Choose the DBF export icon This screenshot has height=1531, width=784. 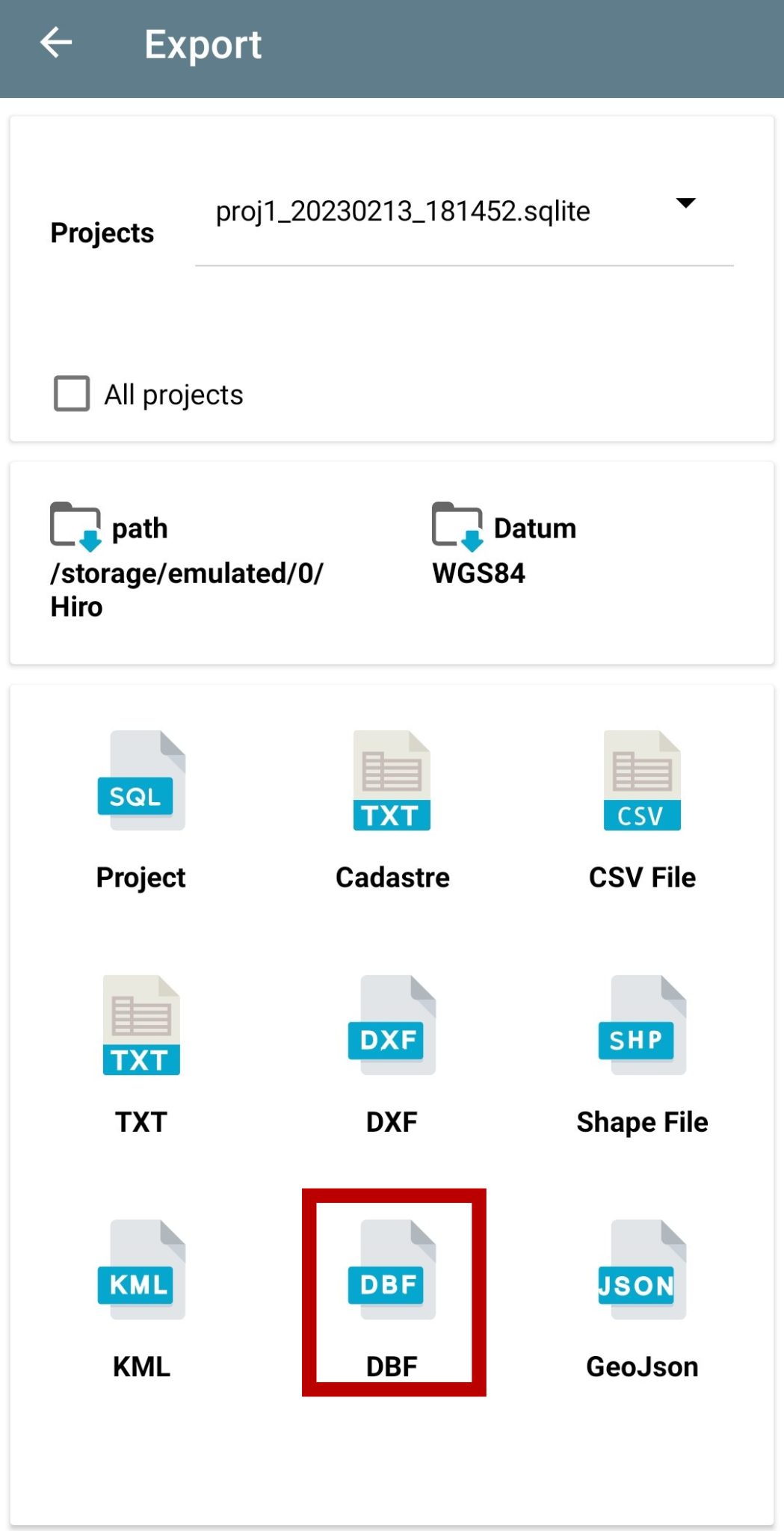[392, 1269]
